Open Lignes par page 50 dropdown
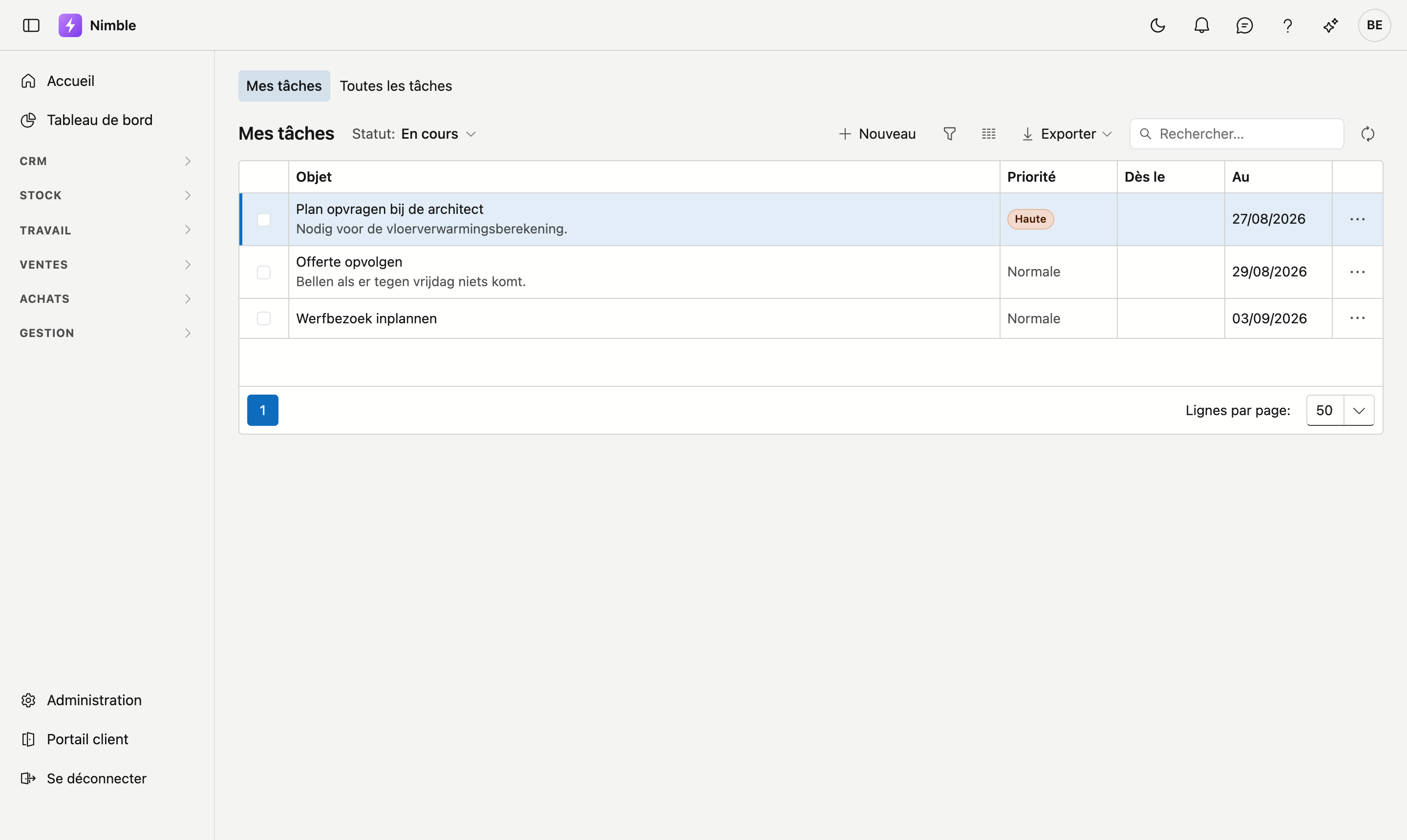Viewport: 1407px width, 840px height. 1340,410
